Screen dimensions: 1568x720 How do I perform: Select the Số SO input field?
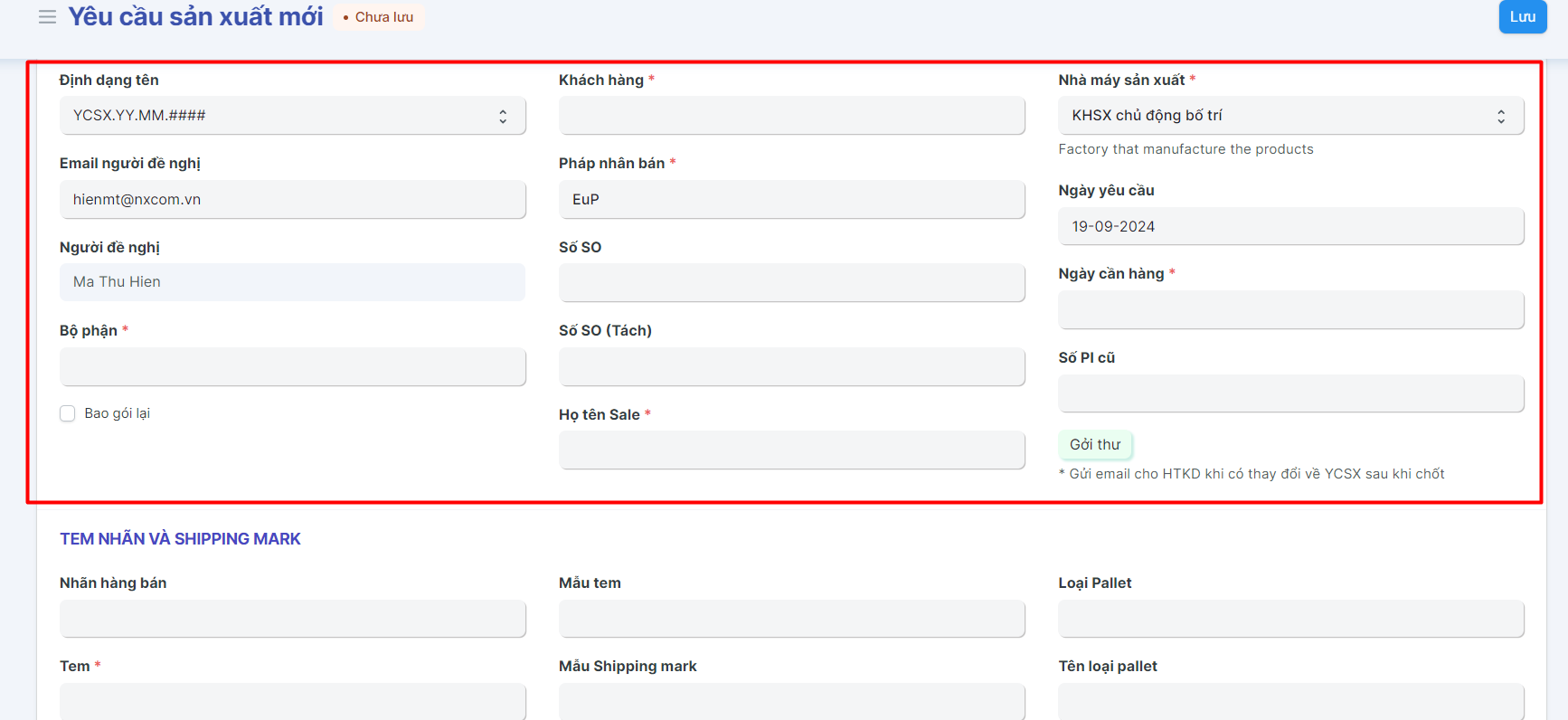tap(791, 283)
